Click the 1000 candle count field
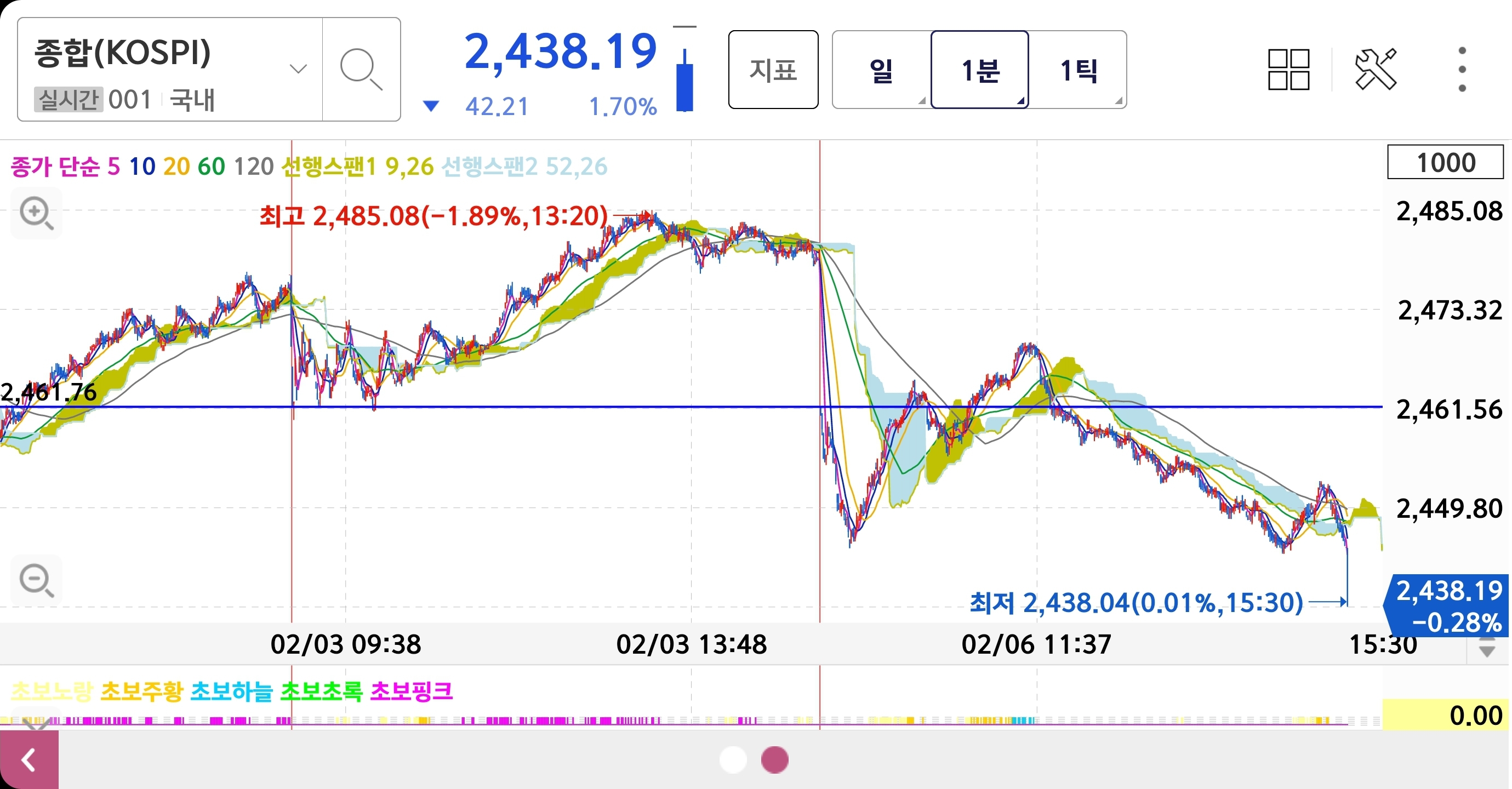Screen dimensions: 1512x789 click(x=1445, y=162)
